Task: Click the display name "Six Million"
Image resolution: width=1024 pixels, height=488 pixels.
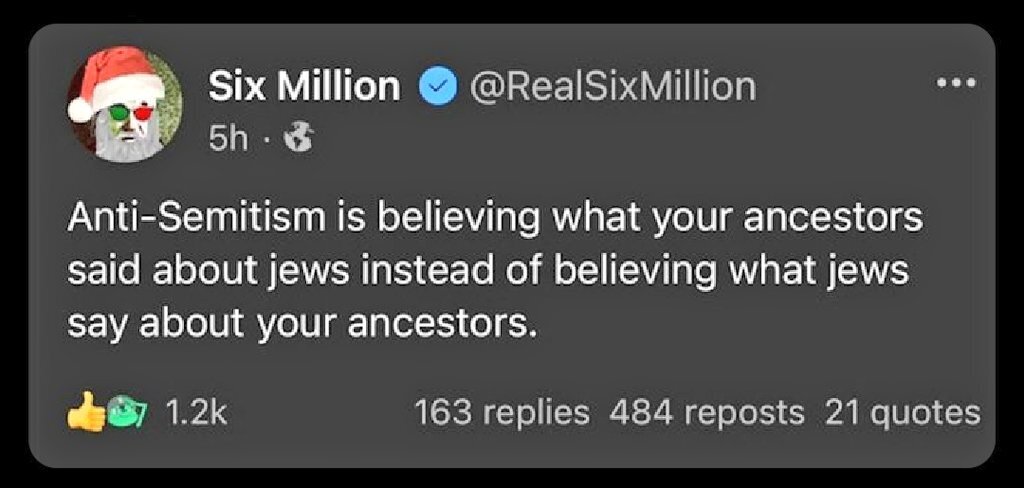Action: 303,87
